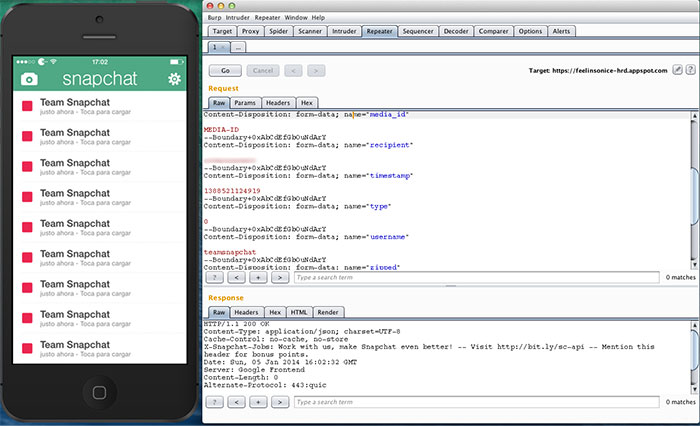Switch to the Proxy tab
This screenshot has width=700, height=426.
[x=250, y=31]
